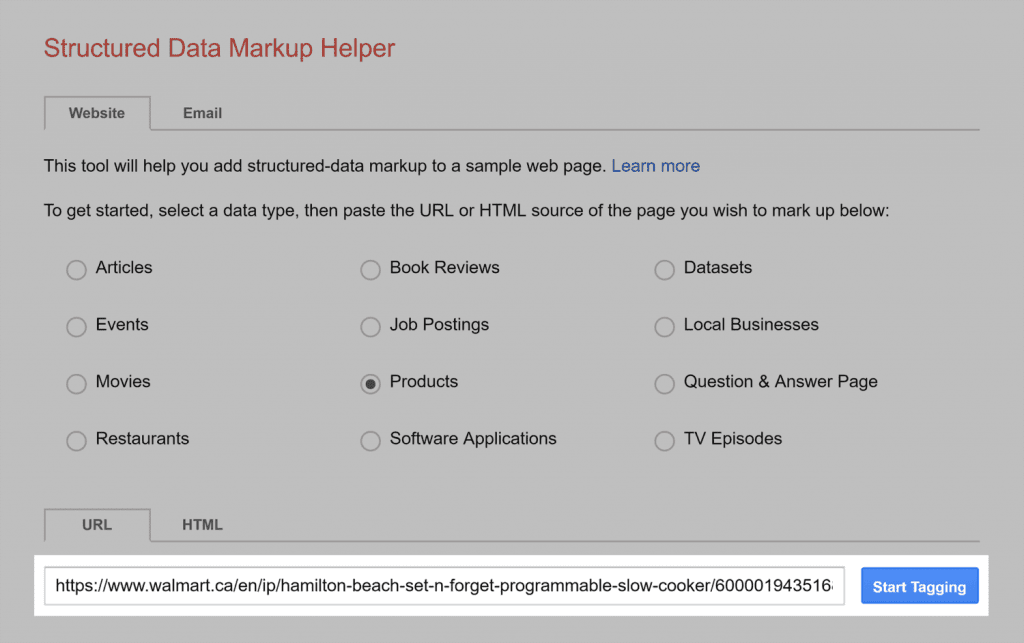Click the selected Products radio button

[370, 384]
